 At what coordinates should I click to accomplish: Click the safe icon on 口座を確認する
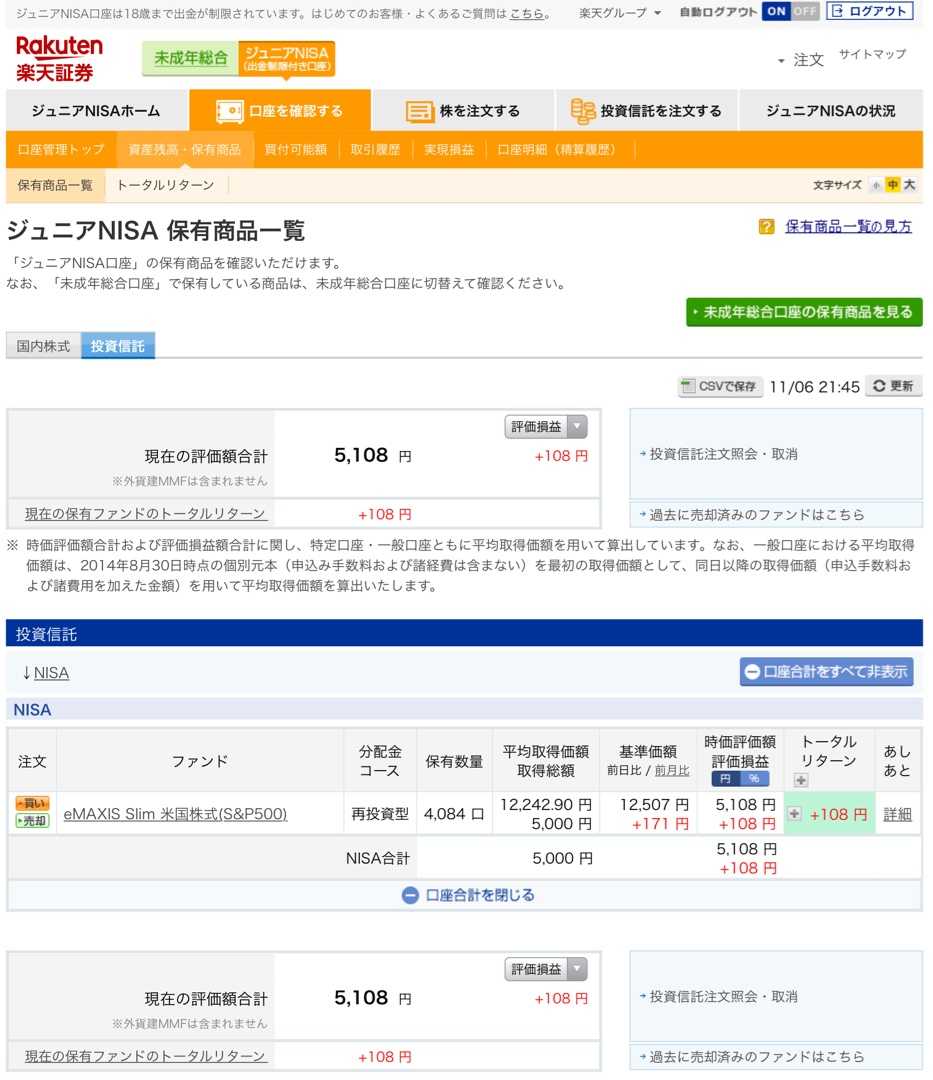[x=229, y=111]
